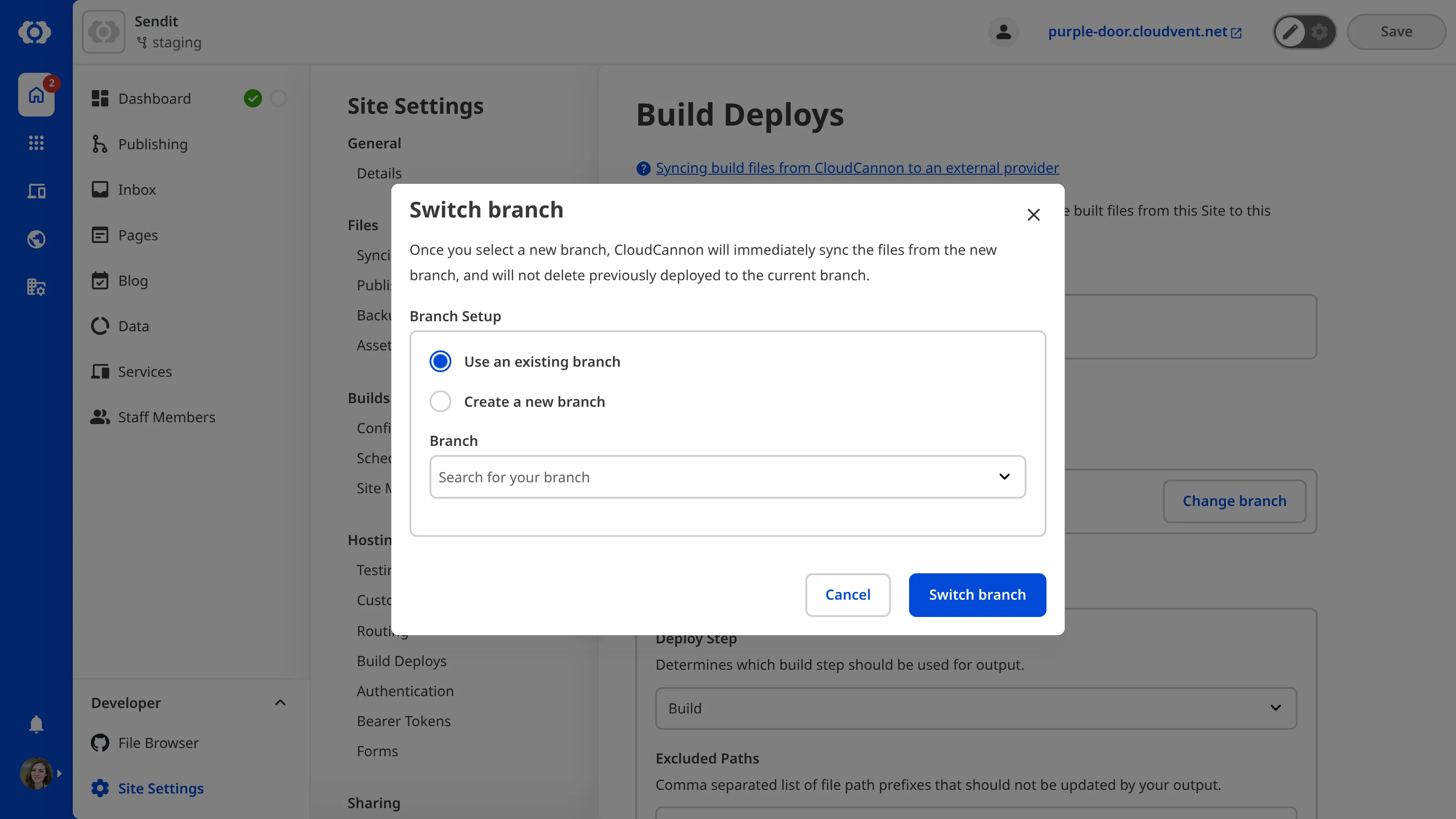Image resolution: width=1456 pixels, height=819 pixels.
Task: Open the Publishing section via its branch icon
Action: pos(100,144)
